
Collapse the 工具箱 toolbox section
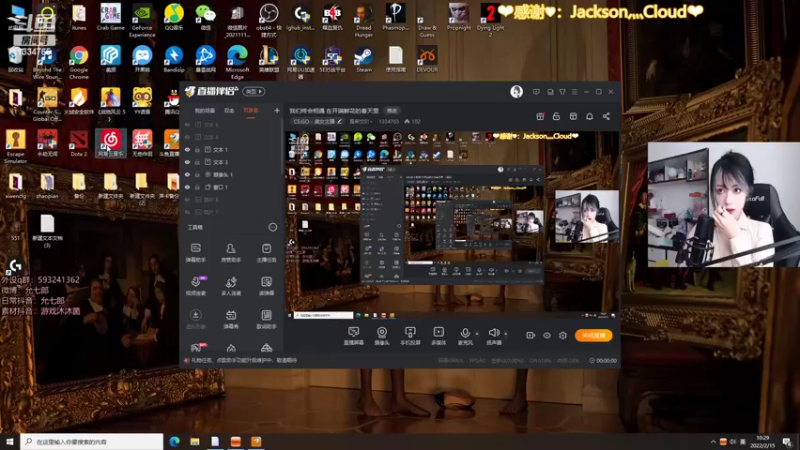[x=273, y=227]
